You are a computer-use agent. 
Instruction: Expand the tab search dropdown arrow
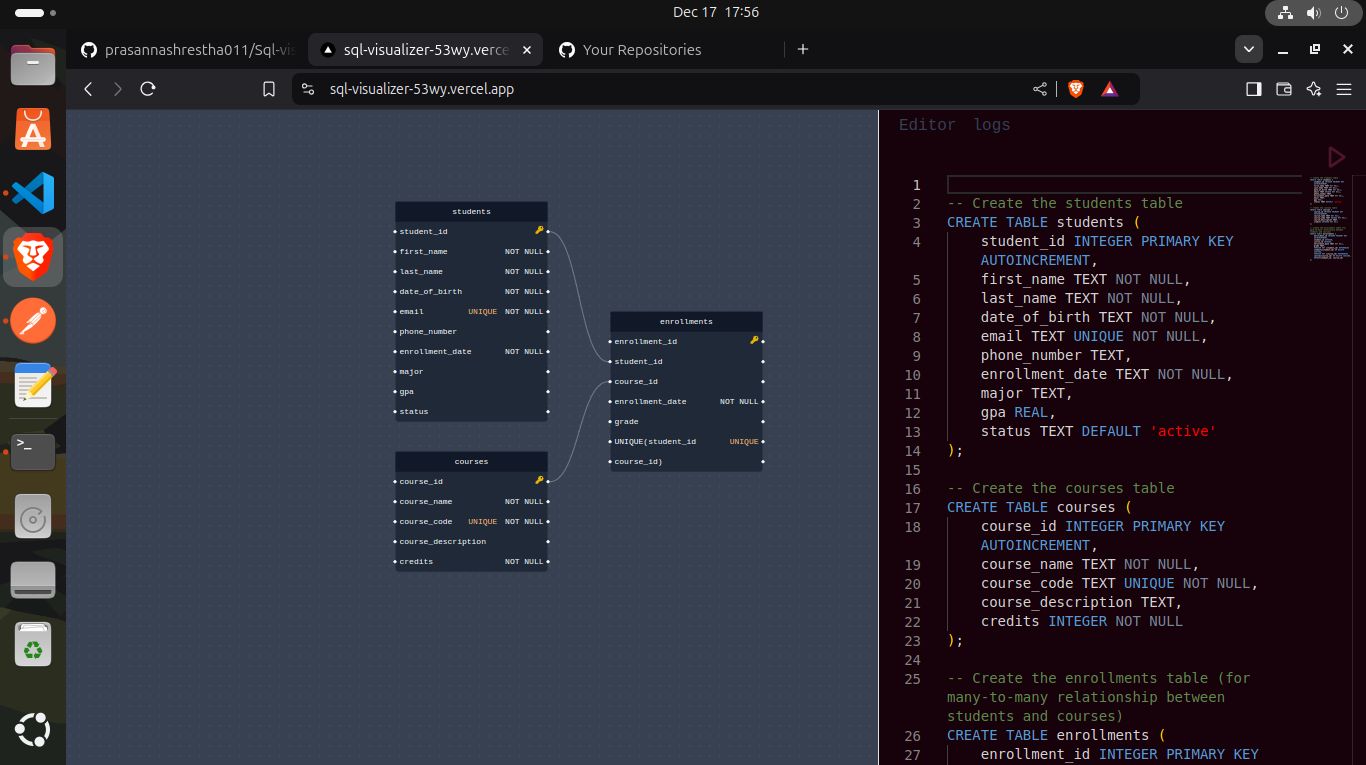coord(1248,49)
